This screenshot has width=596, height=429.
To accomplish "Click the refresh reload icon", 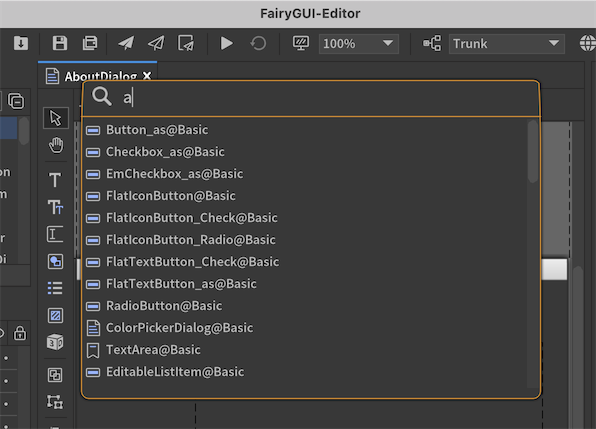I will tap(258, 43).
